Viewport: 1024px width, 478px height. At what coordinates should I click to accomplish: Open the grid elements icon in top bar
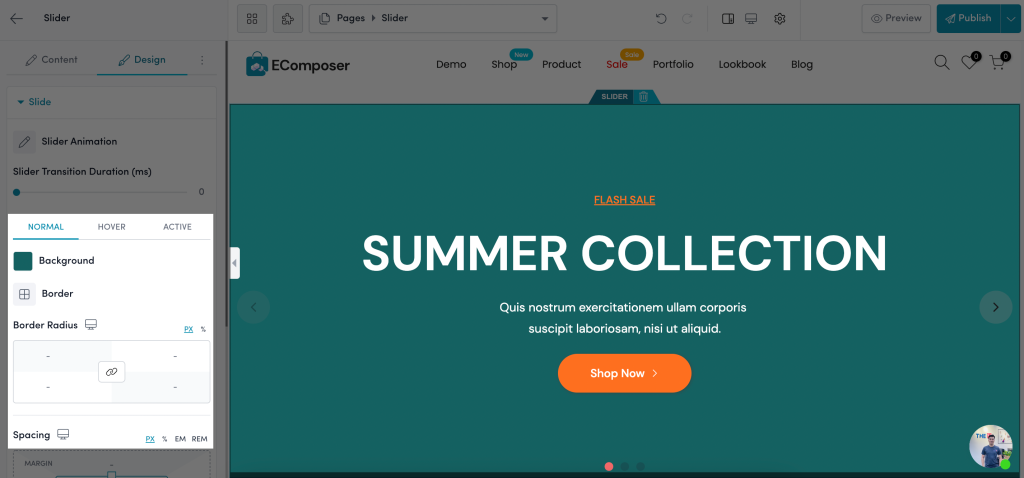pyautogui.click(x=252, y=18)
